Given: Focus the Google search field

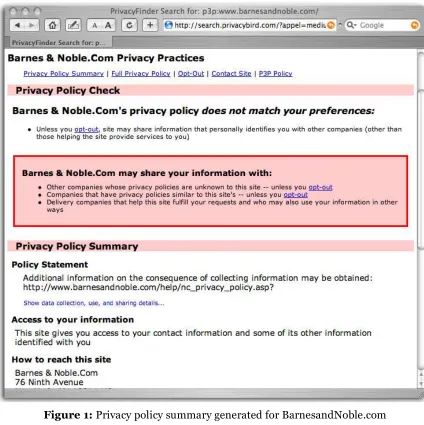Looking at the screenshot, I should click(x=383, y=25).
